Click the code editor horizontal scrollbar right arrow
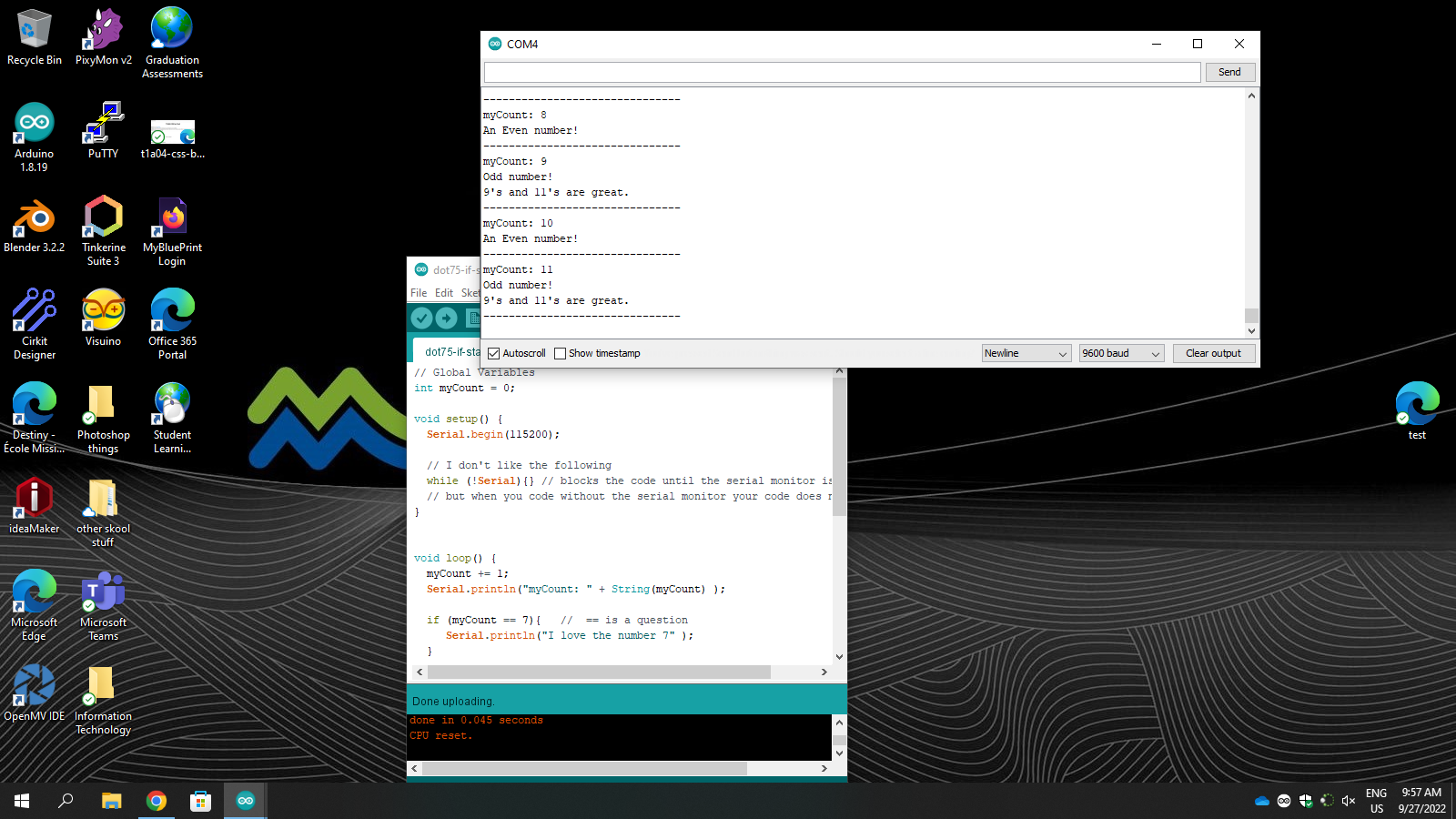 click(x=824, y=672)
